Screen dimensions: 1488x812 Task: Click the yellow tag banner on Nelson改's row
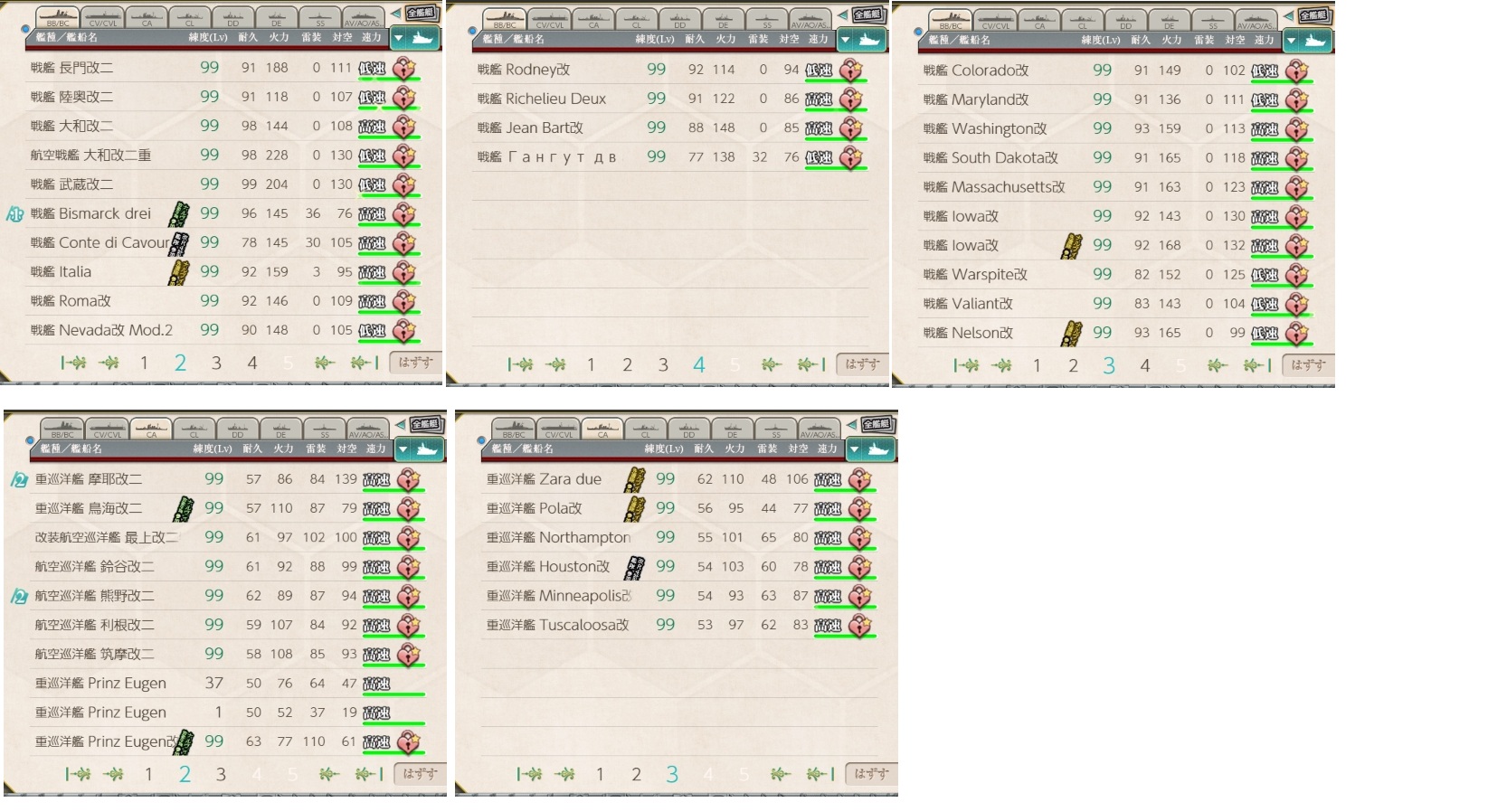pos(1072,333)
